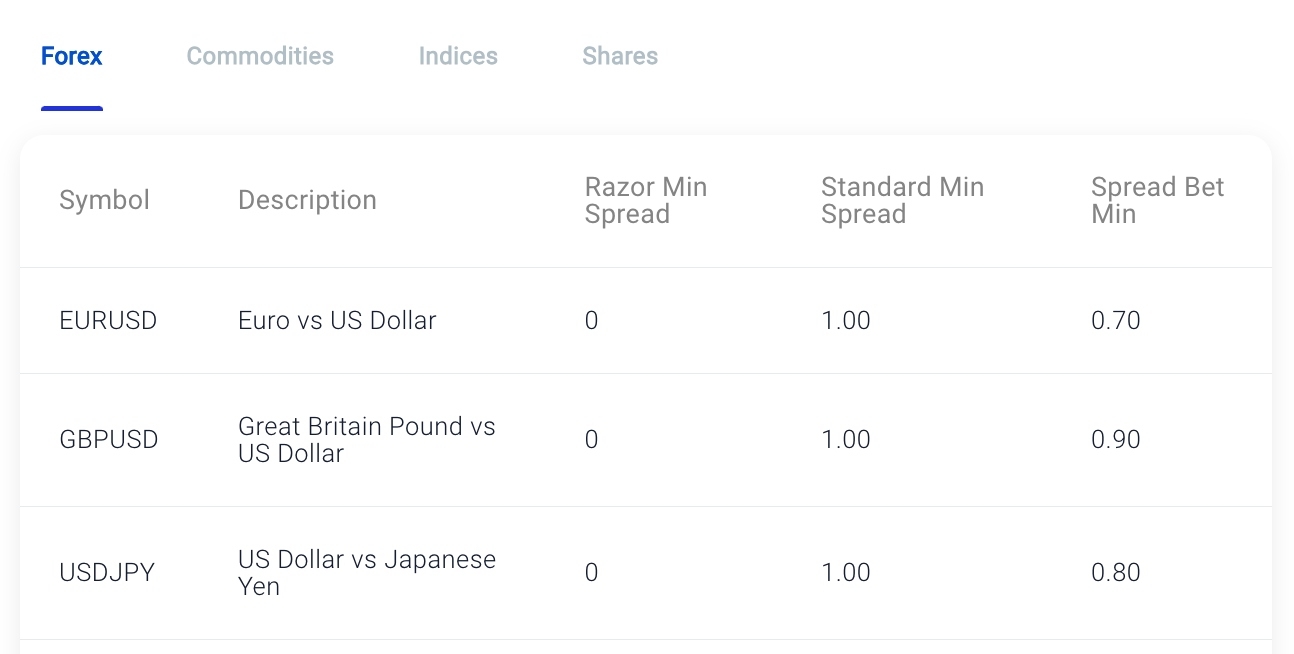Click the Spread Bet Min column header
This screenshot has width=1294, height=654.
point(1157,200)
